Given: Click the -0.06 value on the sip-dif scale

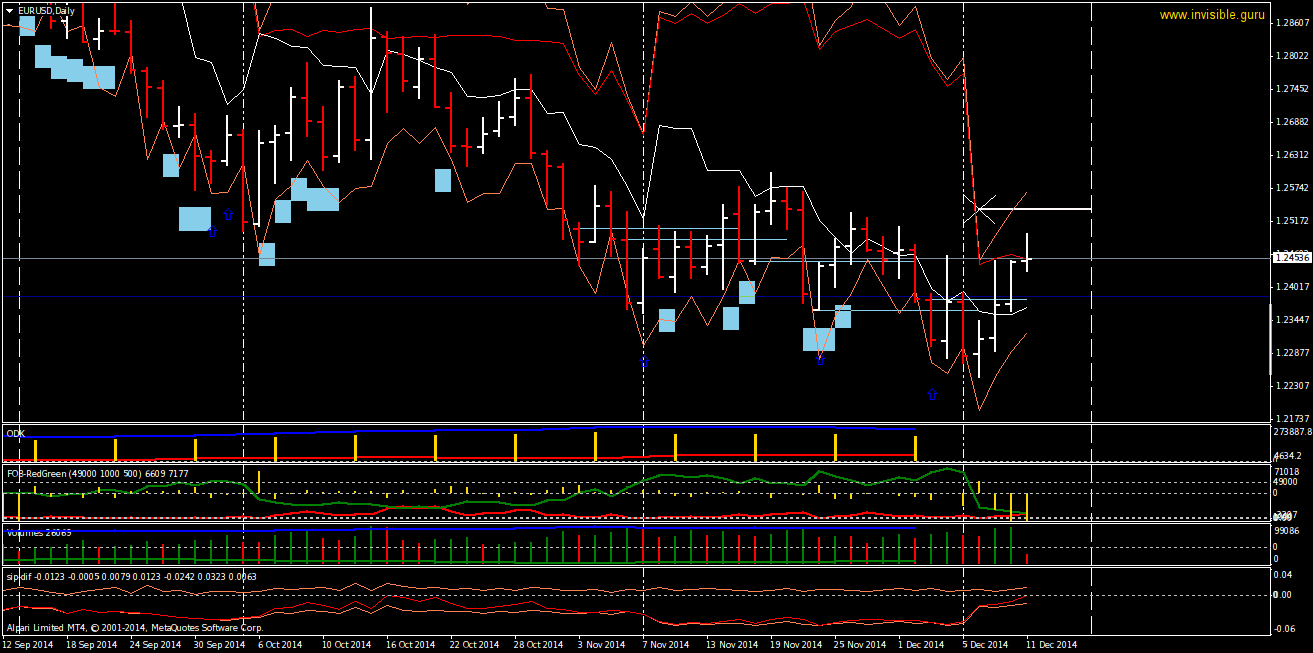Looking at the screenshot, I should click(x=1284, y=628).
